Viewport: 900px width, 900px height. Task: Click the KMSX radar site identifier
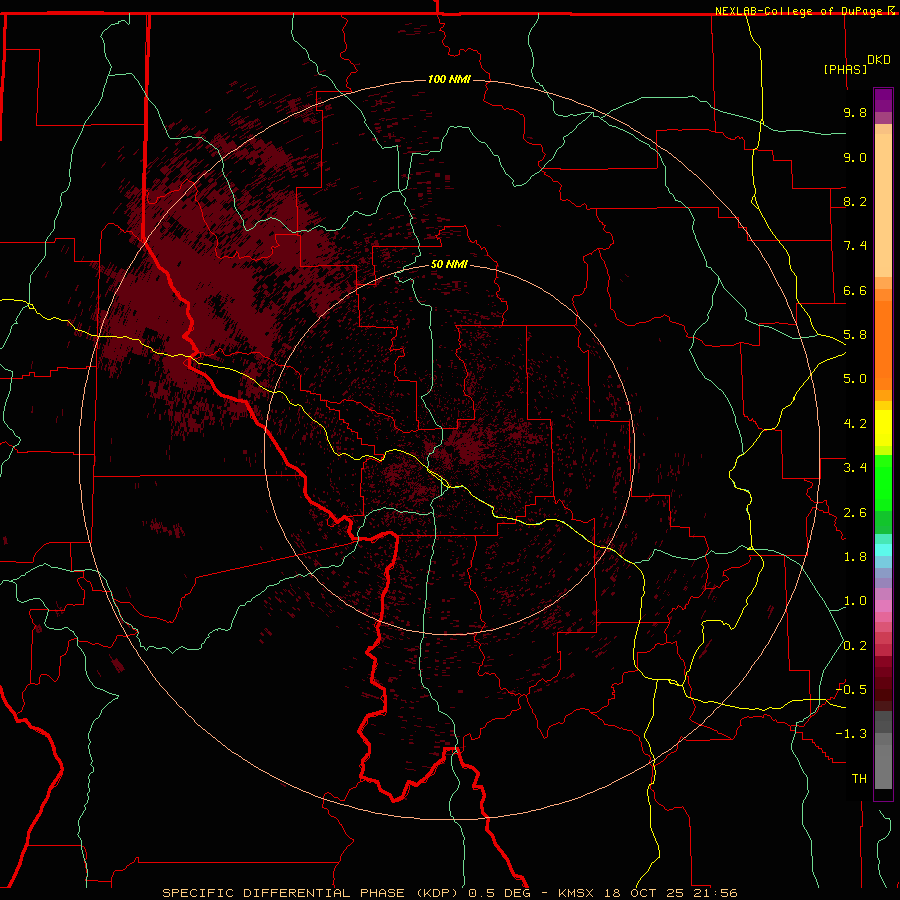[576, 893]
